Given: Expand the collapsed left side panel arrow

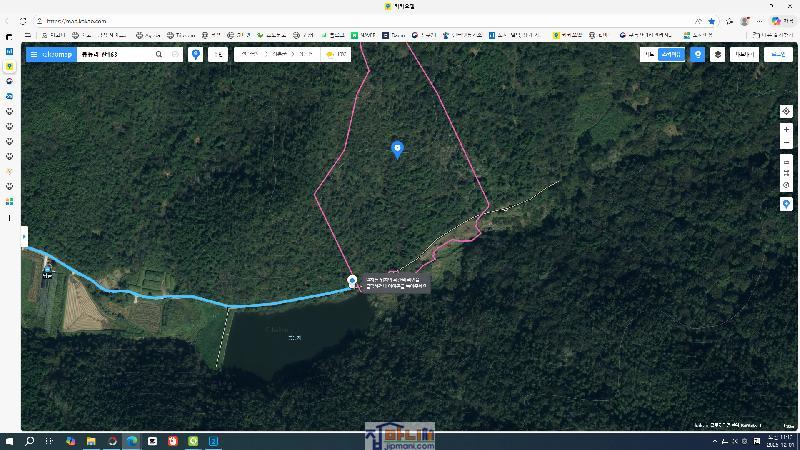Looking at the screenshot, I should 24,238.
